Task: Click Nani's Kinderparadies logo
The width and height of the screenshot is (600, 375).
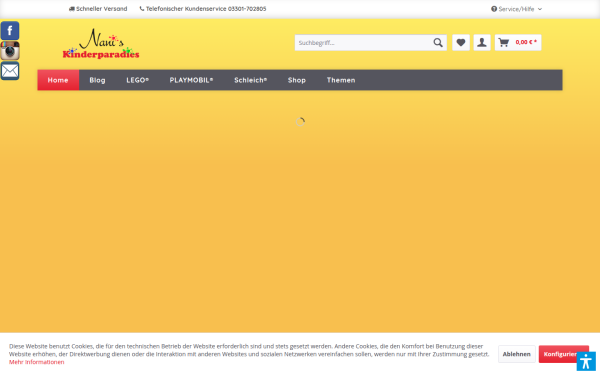Action: (x=101, y=44)
